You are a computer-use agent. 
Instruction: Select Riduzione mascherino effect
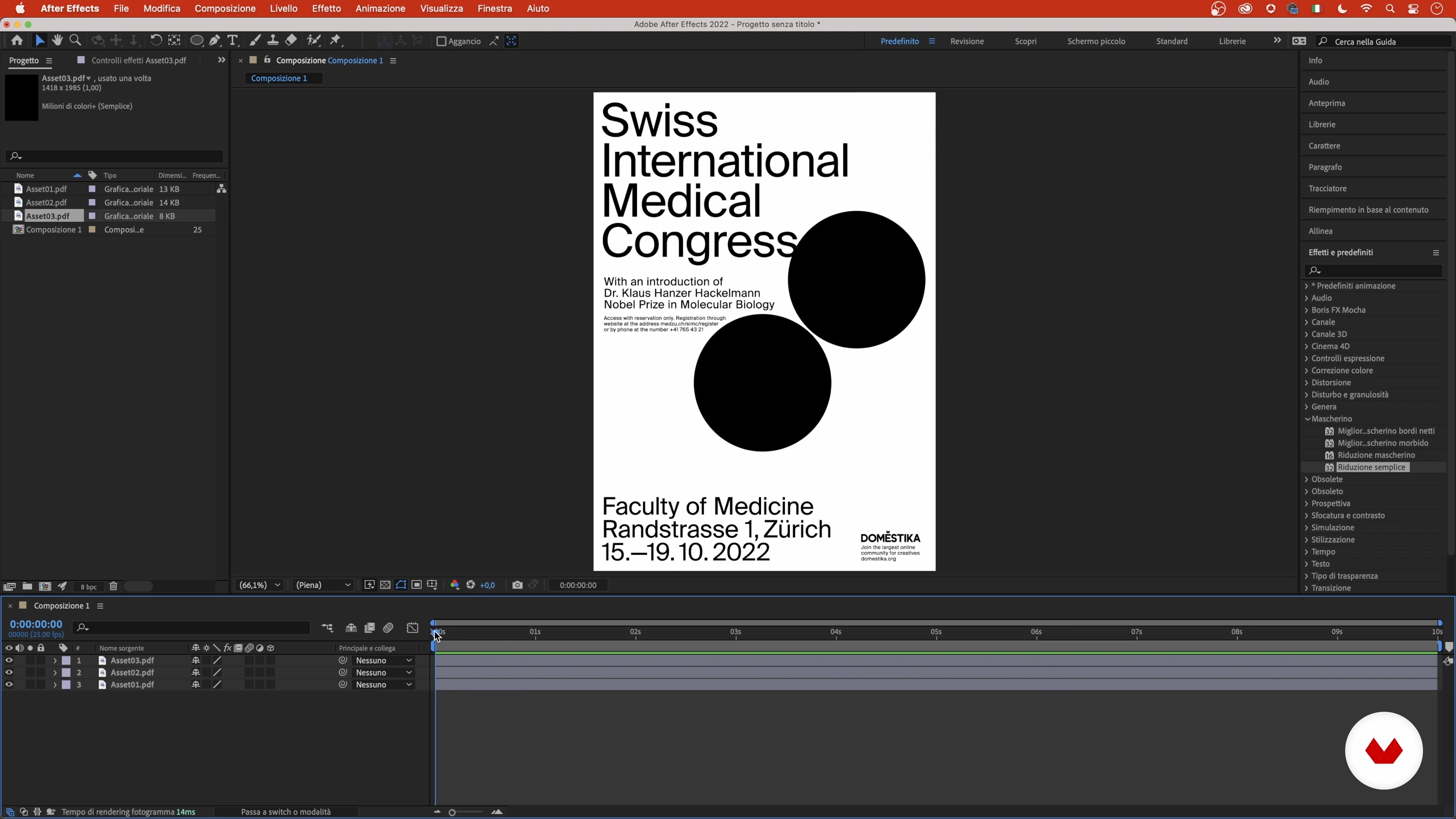pyautogui.click(x=1376, y=455)
